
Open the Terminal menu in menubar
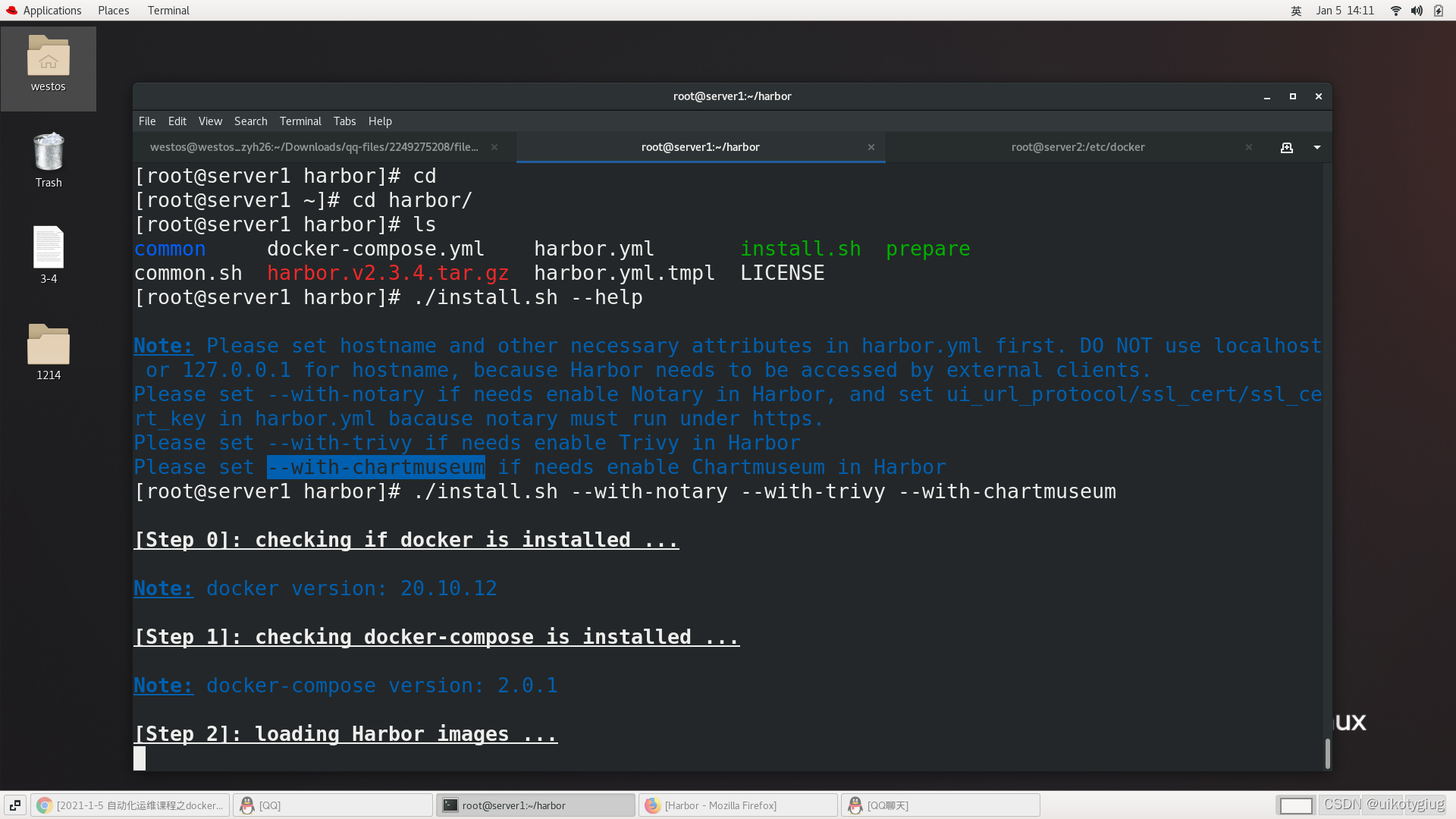300,121
